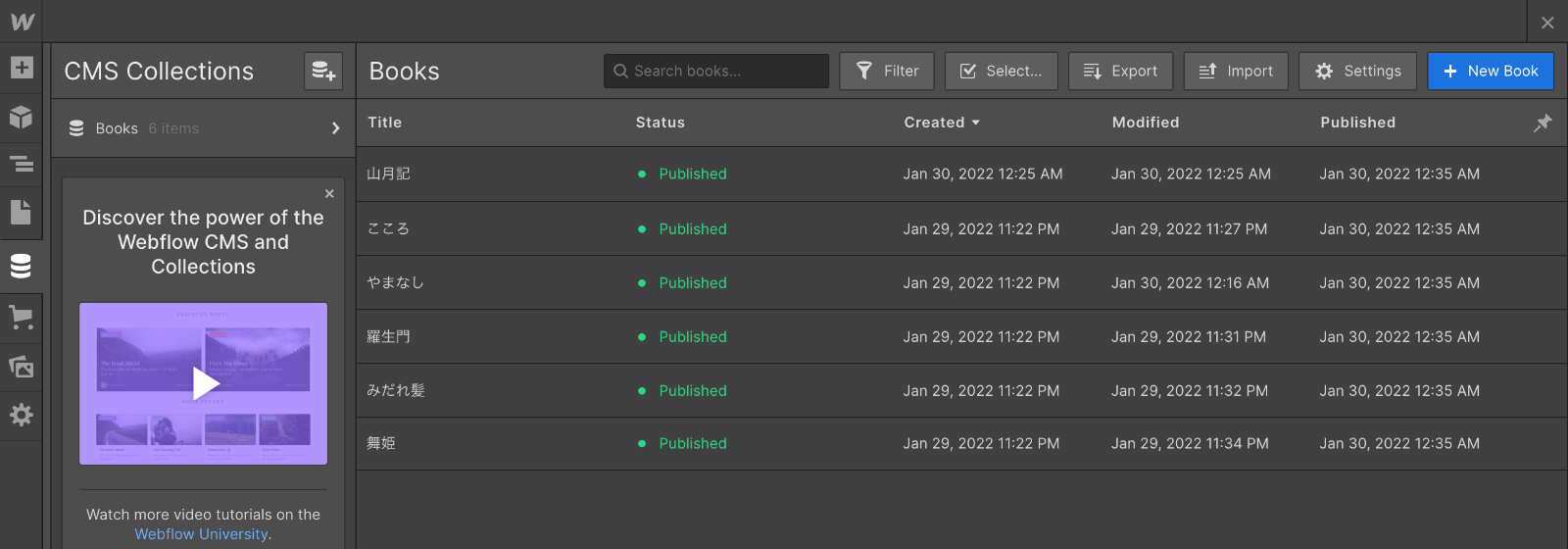Image resolution: width=1568 pixels, height=549 pixels.
Task: Open the Navigator panel
Action: click(22, 164)
